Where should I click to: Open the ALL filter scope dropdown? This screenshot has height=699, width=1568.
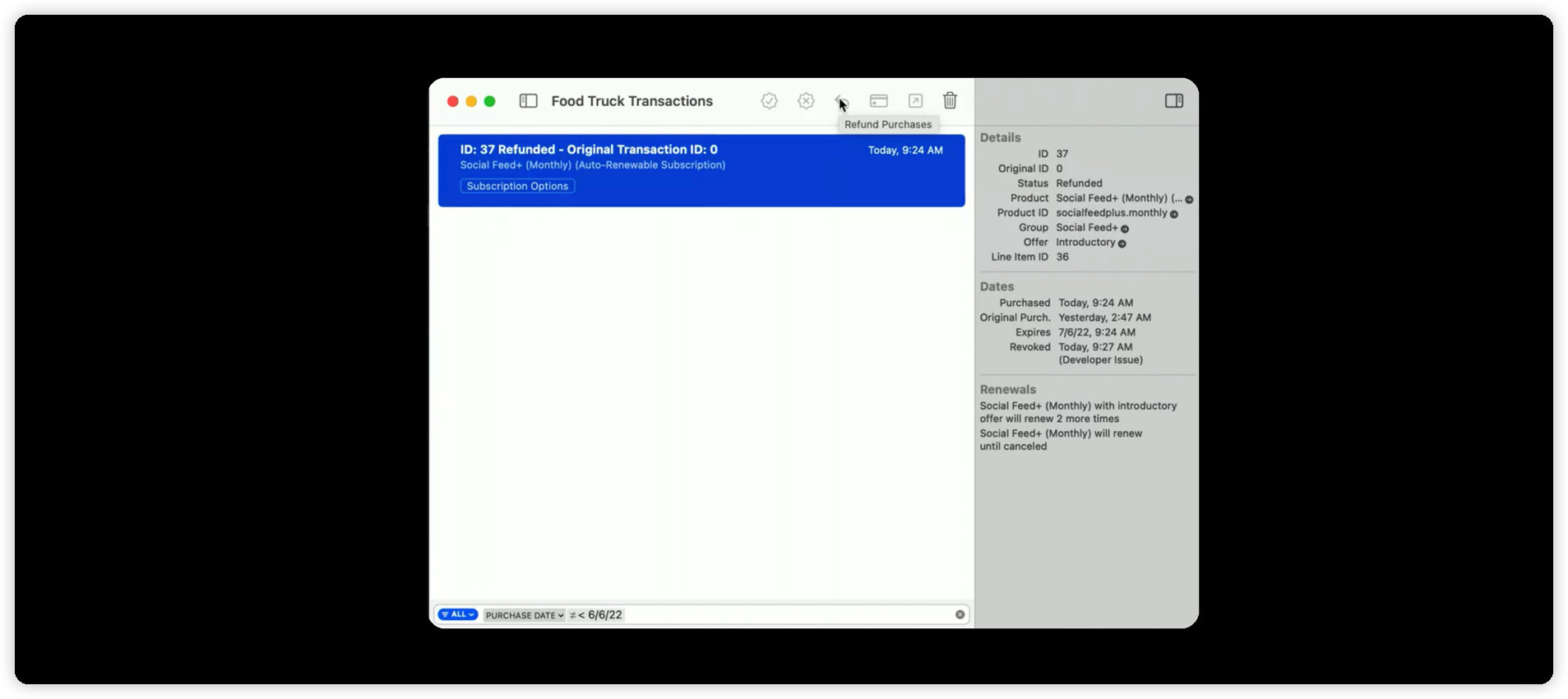458,614
